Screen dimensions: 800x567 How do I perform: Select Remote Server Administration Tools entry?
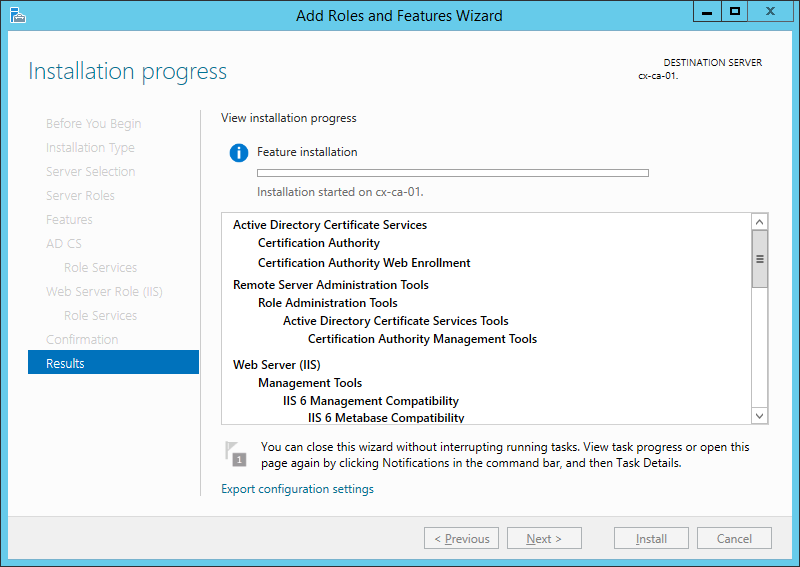click(x=330, y=284)
